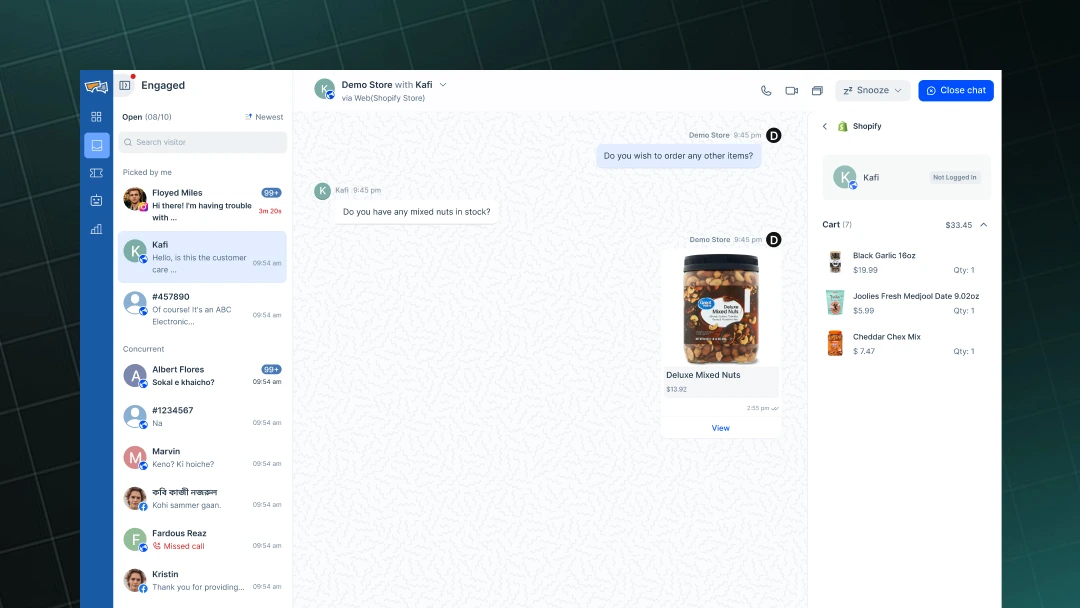
Task: Start a voice call using the phone icon
Action: [x=765, y=90]
